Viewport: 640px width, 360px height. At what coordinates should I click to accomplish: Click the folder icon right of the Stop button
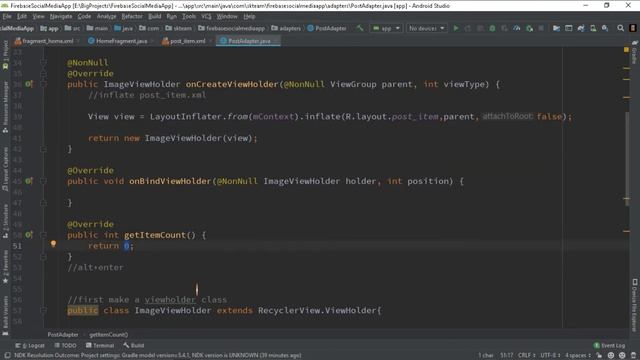tap(556, 28)
